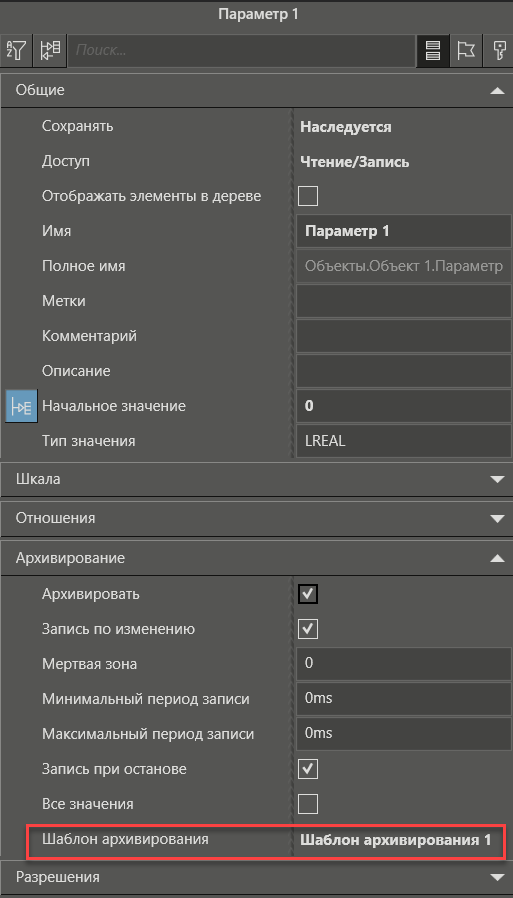Screen dimensions: 513x898
Task: Focus the Поиск search field
Action: pos(242,52)
